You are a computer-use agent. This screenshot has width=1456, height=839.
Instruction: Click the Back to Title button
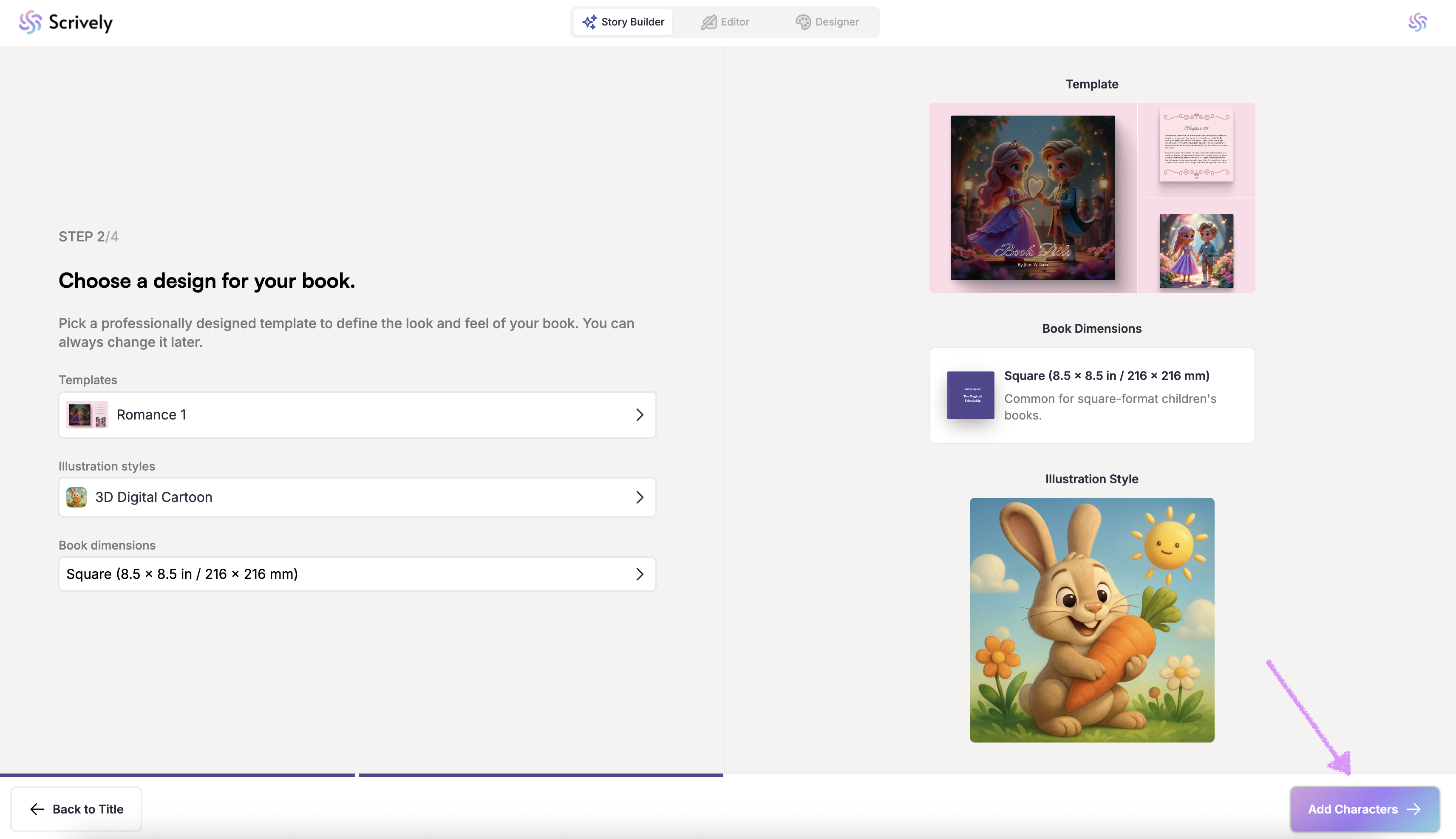pyautogui.click(x=76, y=809)
